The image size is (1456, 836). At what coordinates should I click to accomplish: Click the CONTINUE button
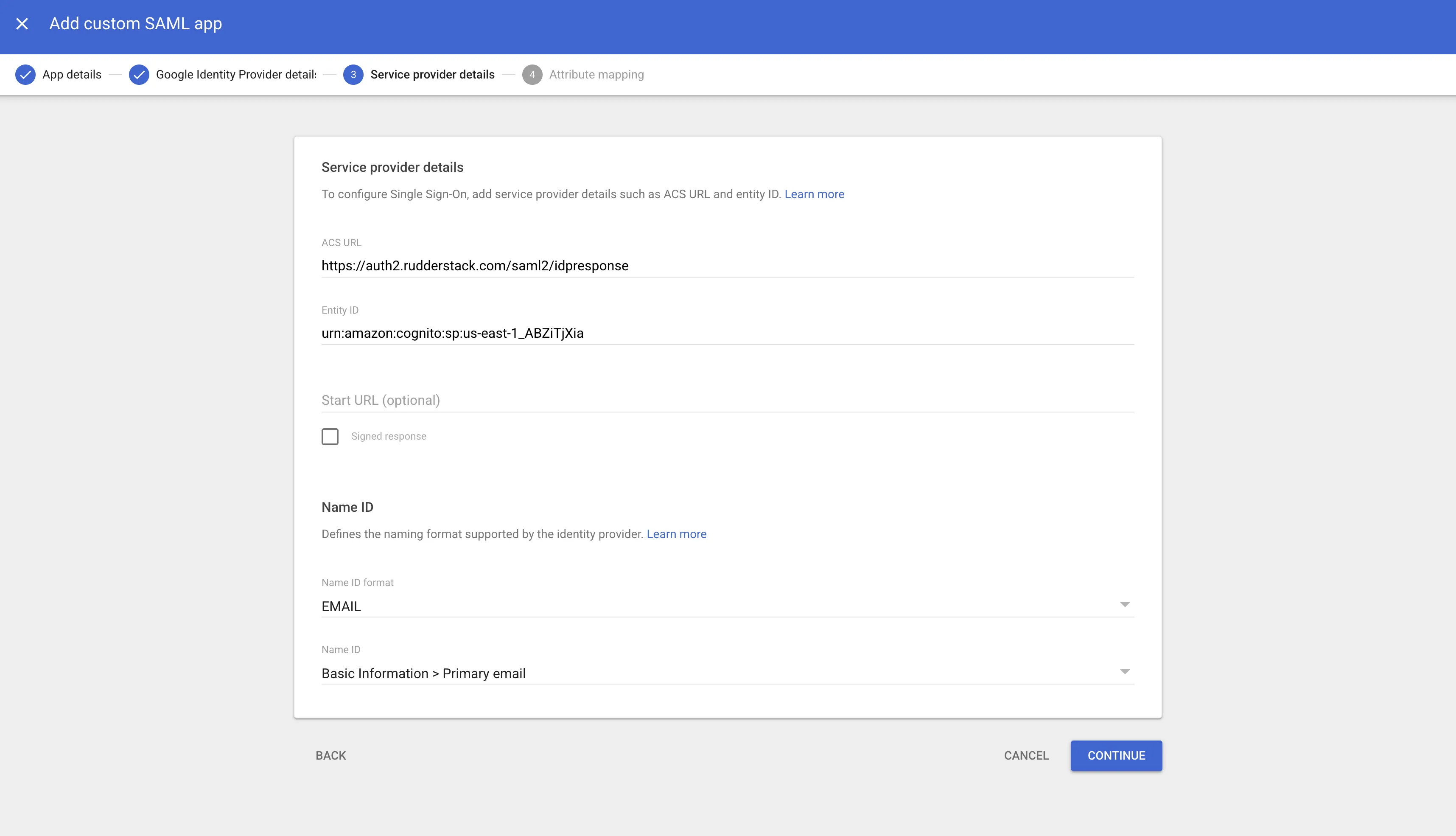pos(1116,756)
